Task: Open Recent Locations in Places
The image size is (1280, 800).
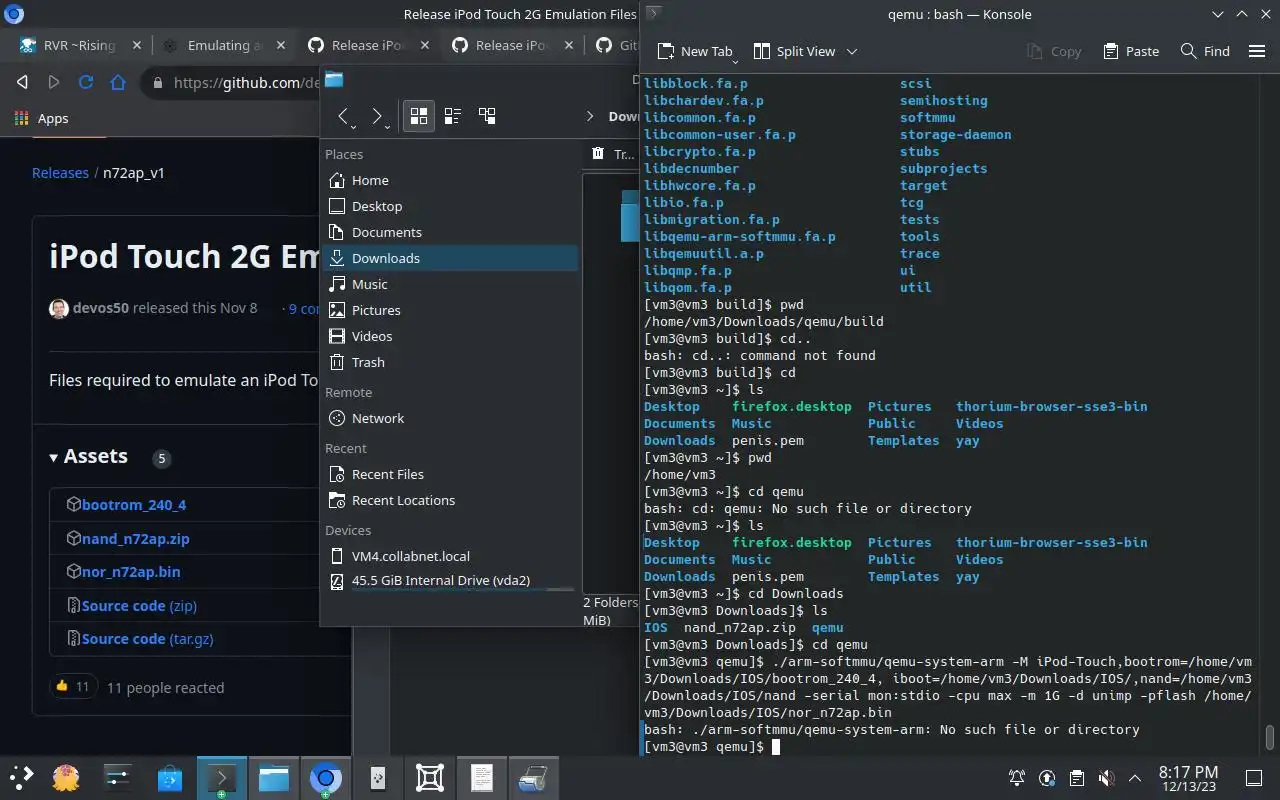Action: click(x=450, y=500)
